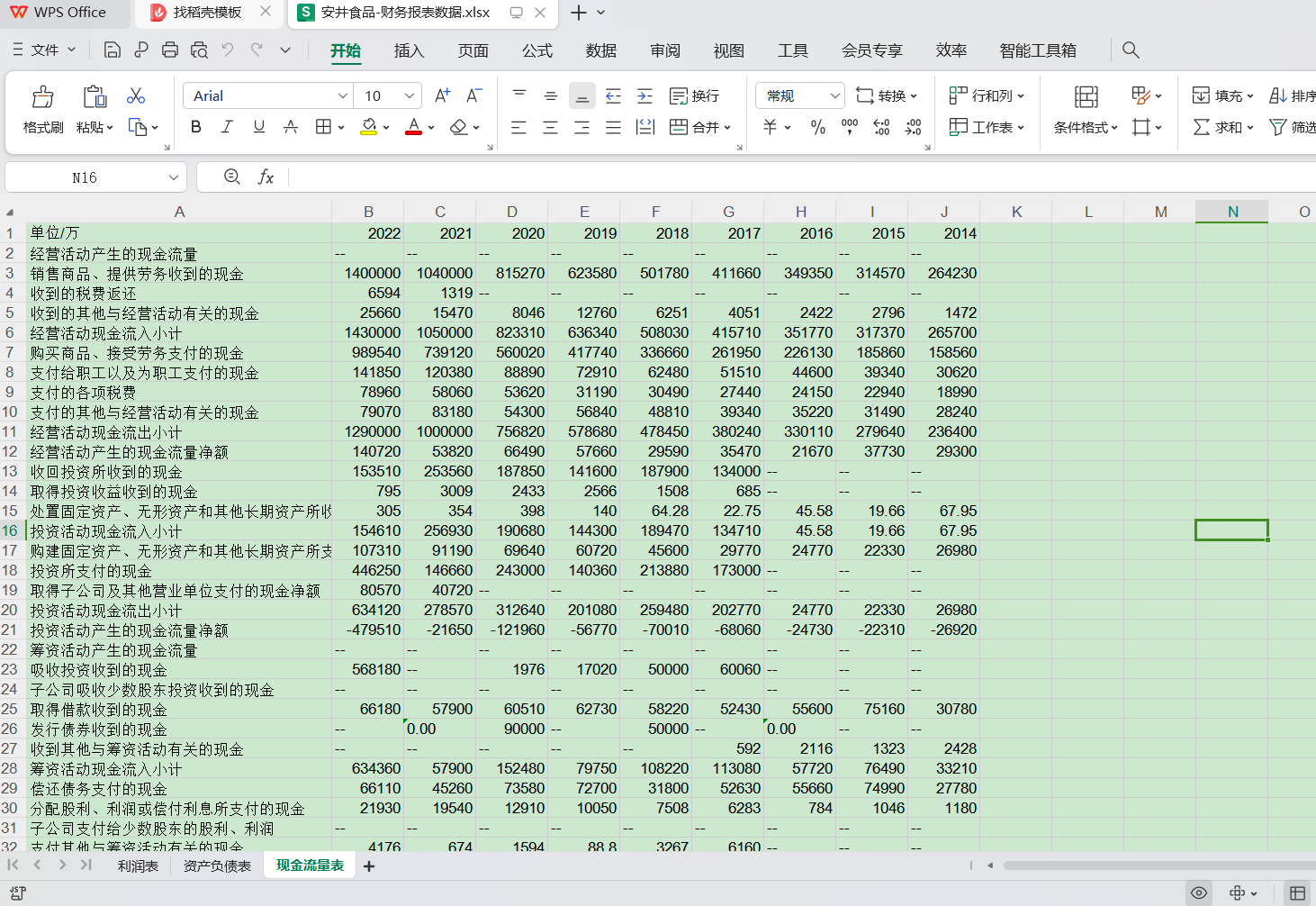Switch to the 数据 ribbon tab
1316x906 pixels.
point(601,51)
